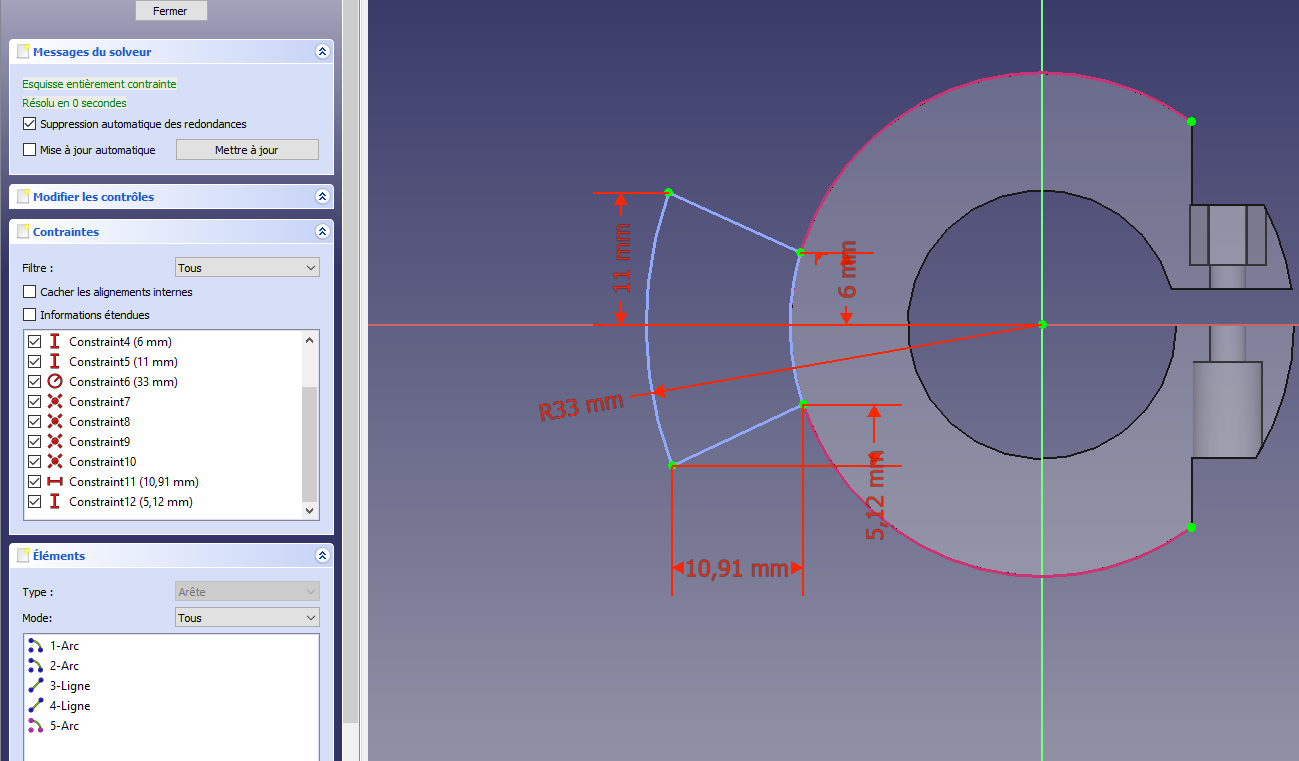Enable Informations étendues checkbox
The width and height of the screenshot is (1299, 761).
pyautogui.click(x=29, y=315)
